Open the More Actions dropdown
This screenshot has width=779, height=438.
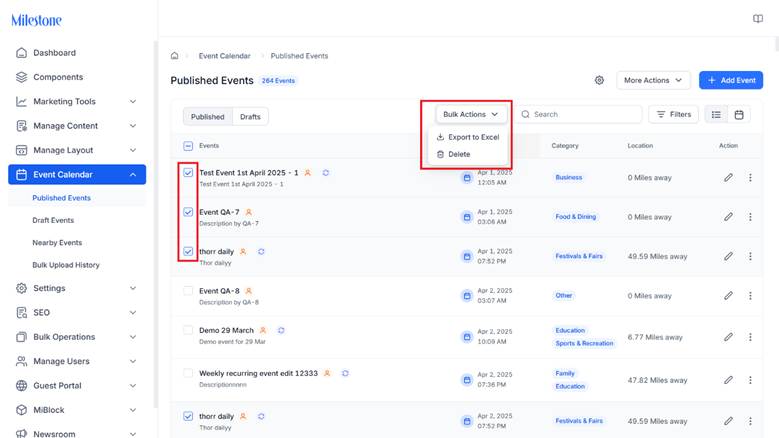pyautogui.click(x=653, y=80)
